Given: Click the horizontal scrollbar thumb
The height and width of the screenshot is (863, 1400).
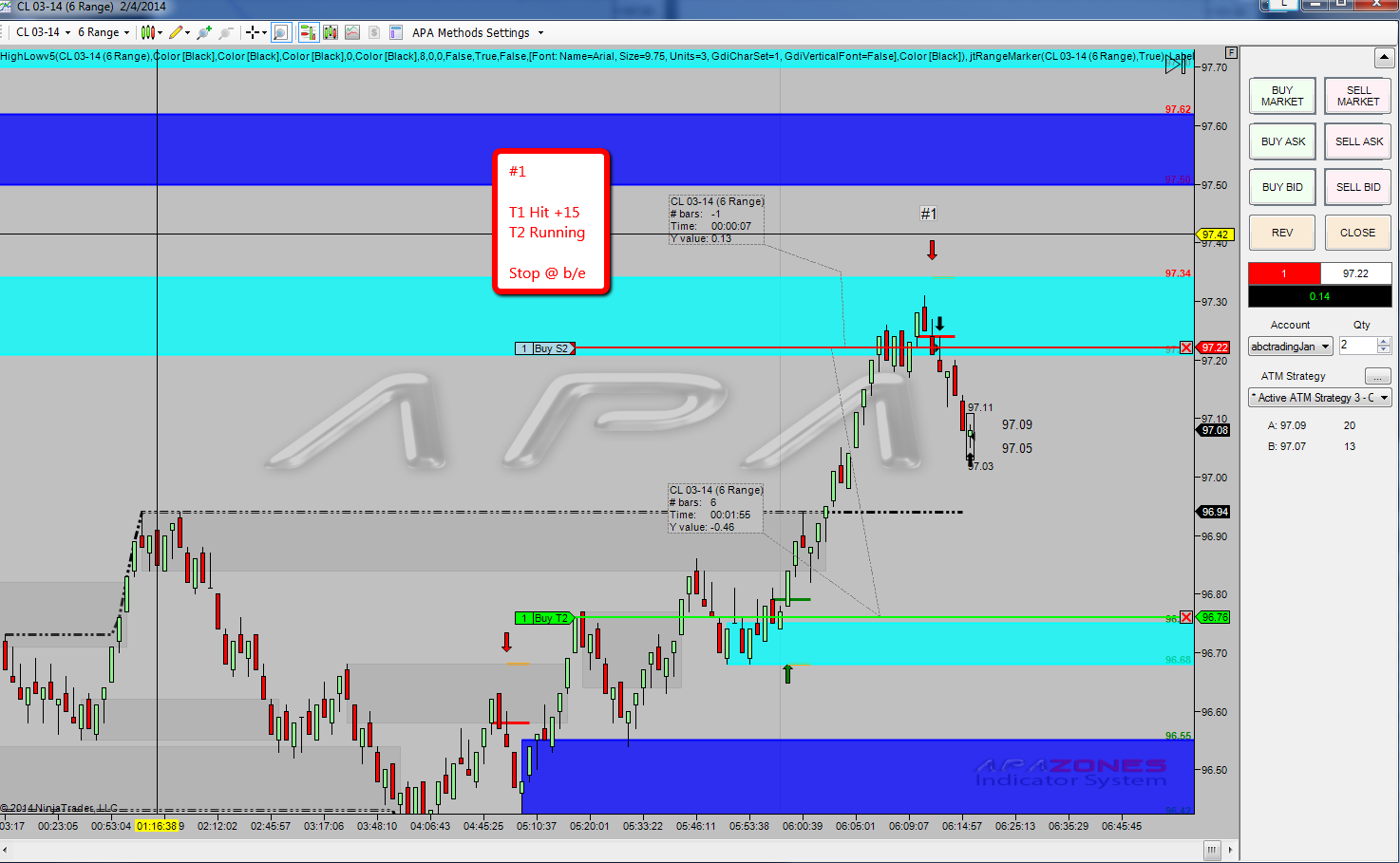Looking at the screenshot, I should click(1212, 849).
